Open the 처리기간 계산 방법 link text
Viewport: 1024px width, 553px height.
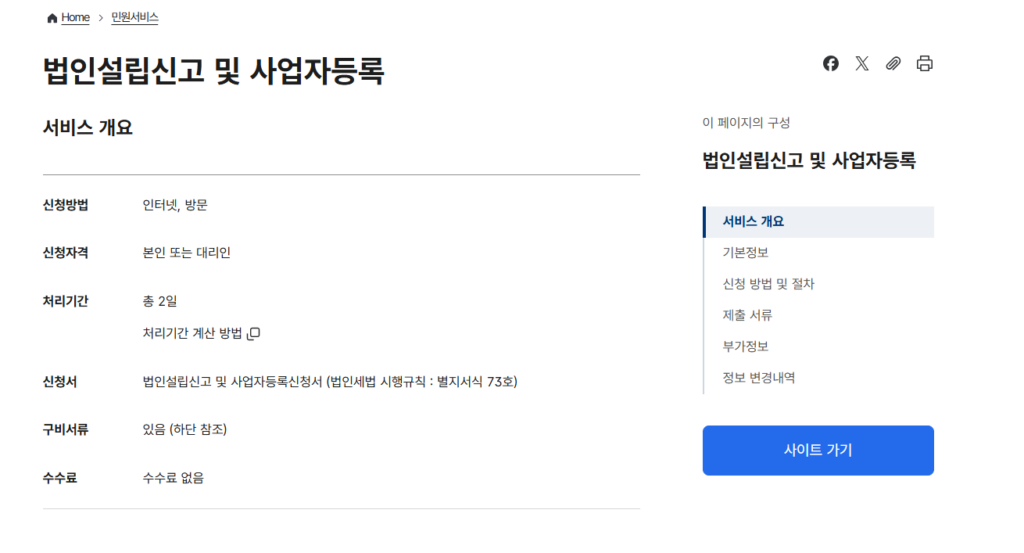coord(193,333)
